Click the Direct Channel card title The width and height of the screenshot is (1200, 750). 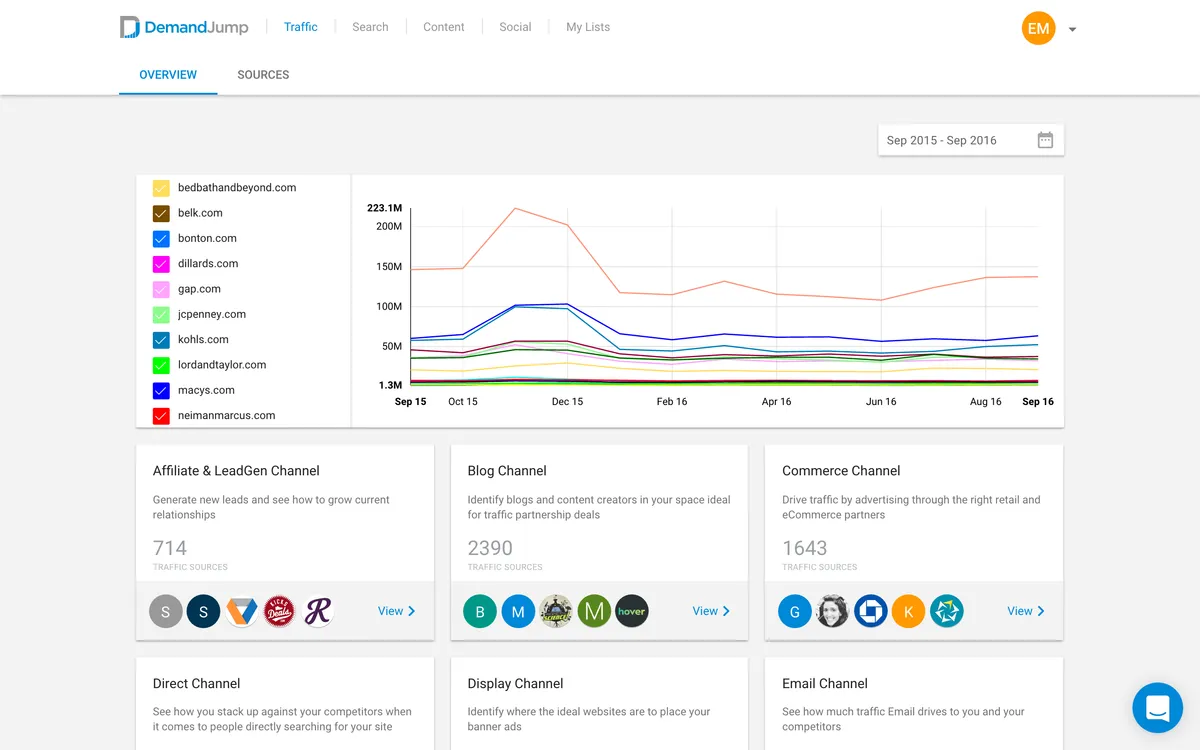[196, 684]
